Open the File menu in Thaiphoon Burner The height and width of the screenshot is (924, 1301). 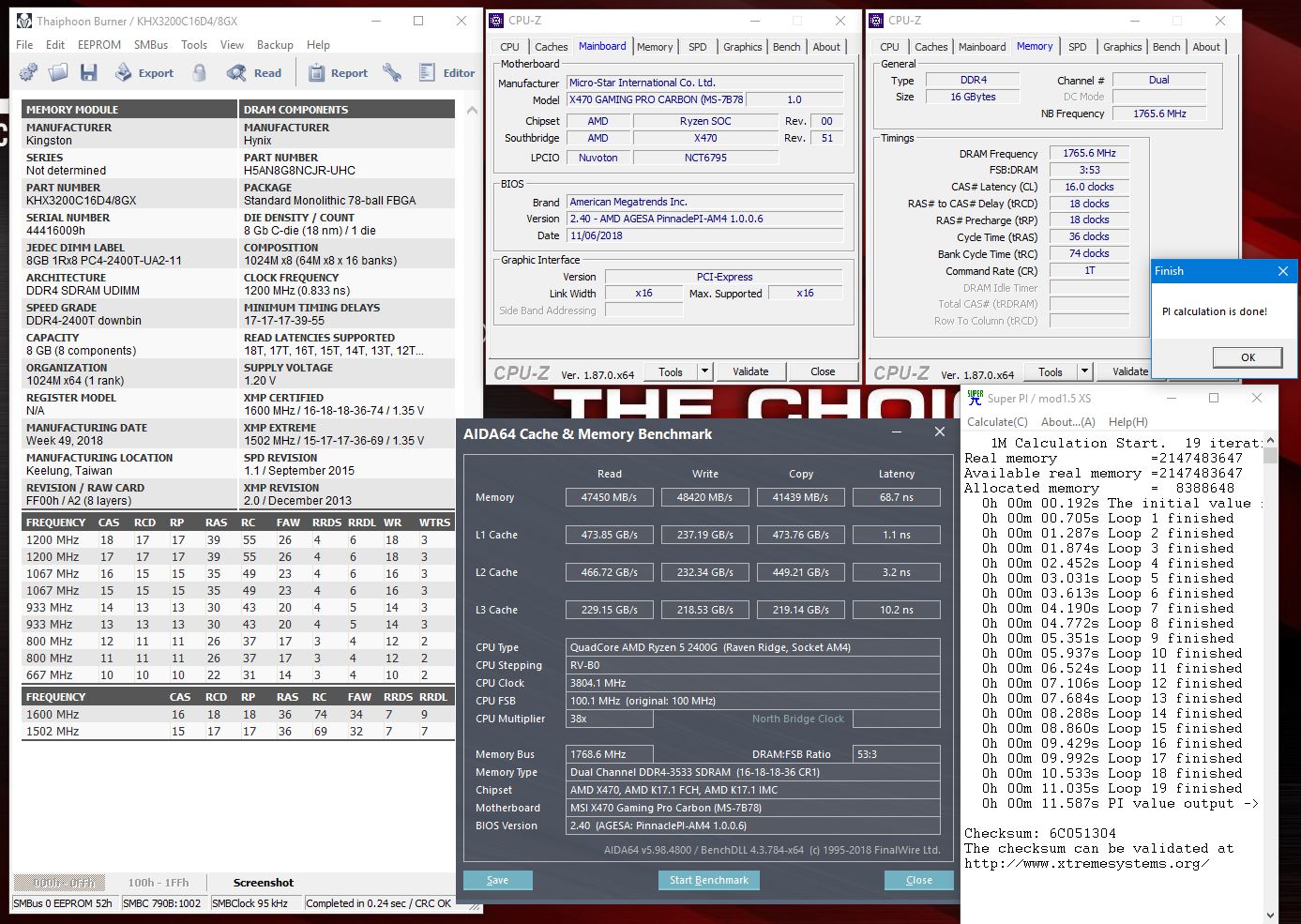pyautogui.click(x=24, y=44)
